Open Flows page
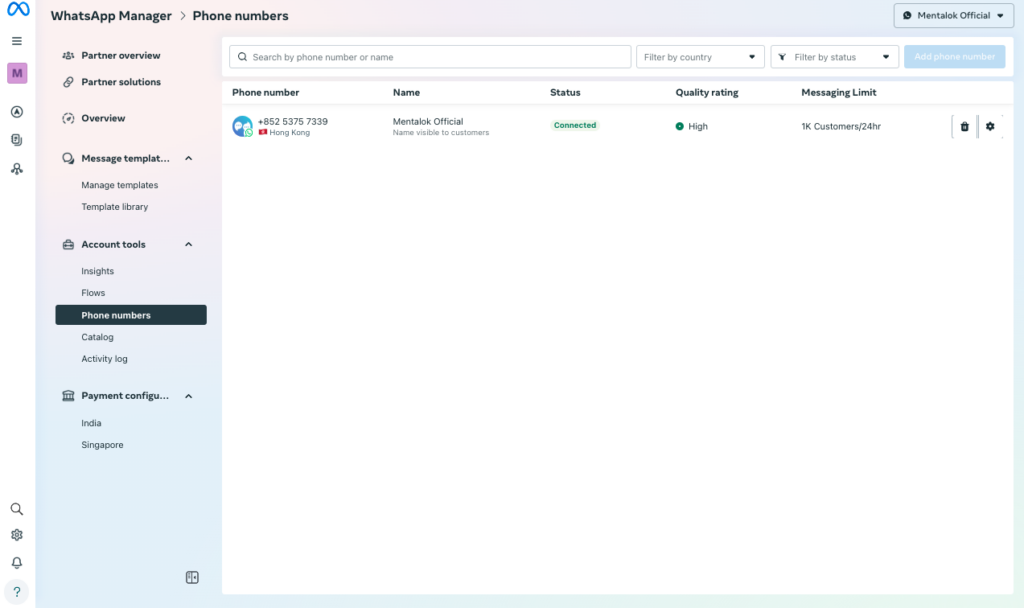The image size is (1024, 608). [x=93, y=293]
